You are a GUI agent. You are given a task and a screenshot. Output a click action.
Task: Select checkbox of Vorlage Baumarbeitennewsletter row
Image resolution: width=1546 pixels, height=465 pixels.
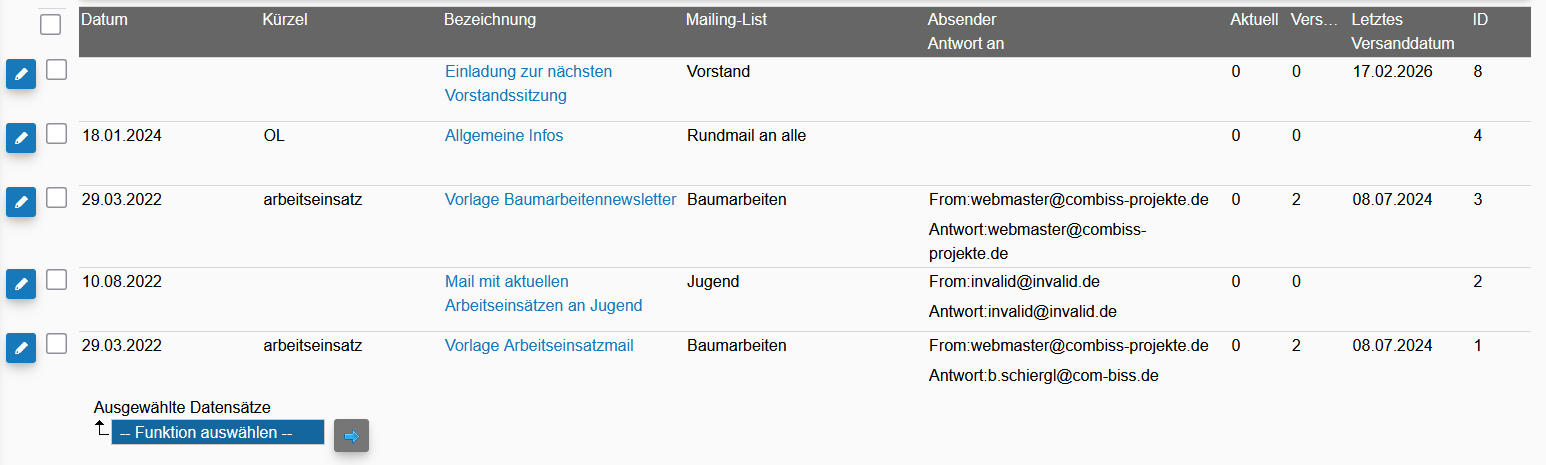57,197
